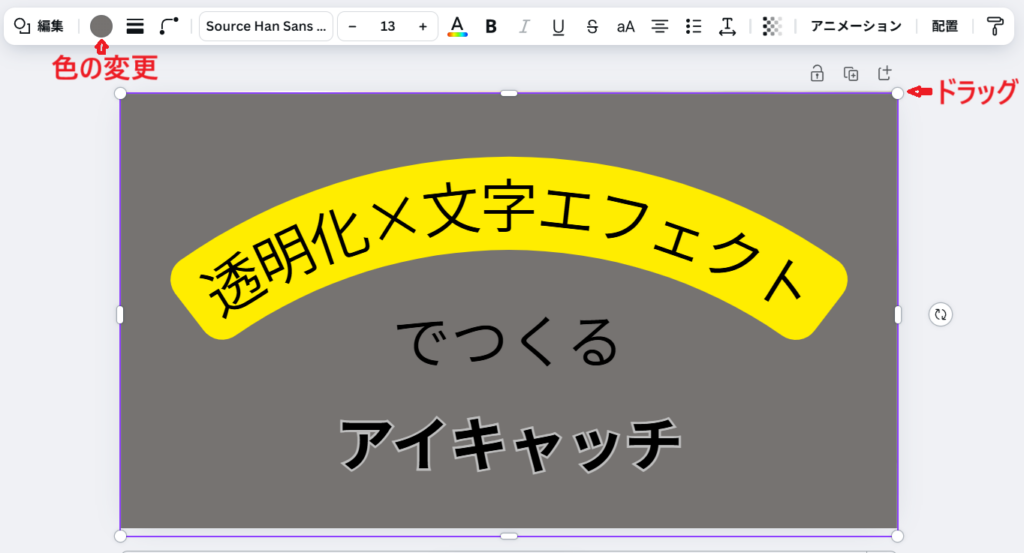Open the 配置 (position) menu
Viewport: 1024px width, 553px height.
coord(944,26)
